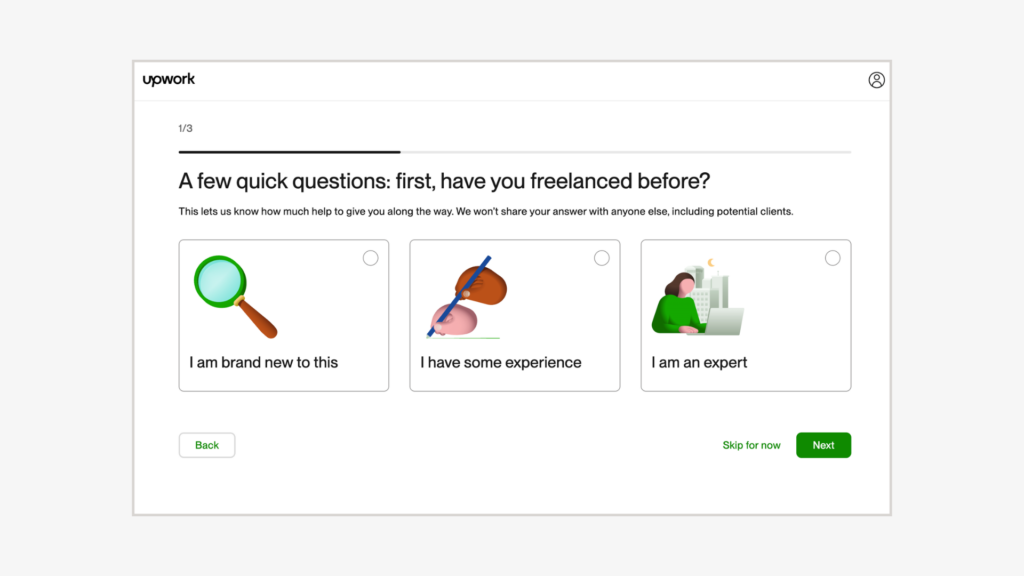Select the "I have some experience" radio button
This screenshot has width=1024, height=576.
tap(601, 258)
